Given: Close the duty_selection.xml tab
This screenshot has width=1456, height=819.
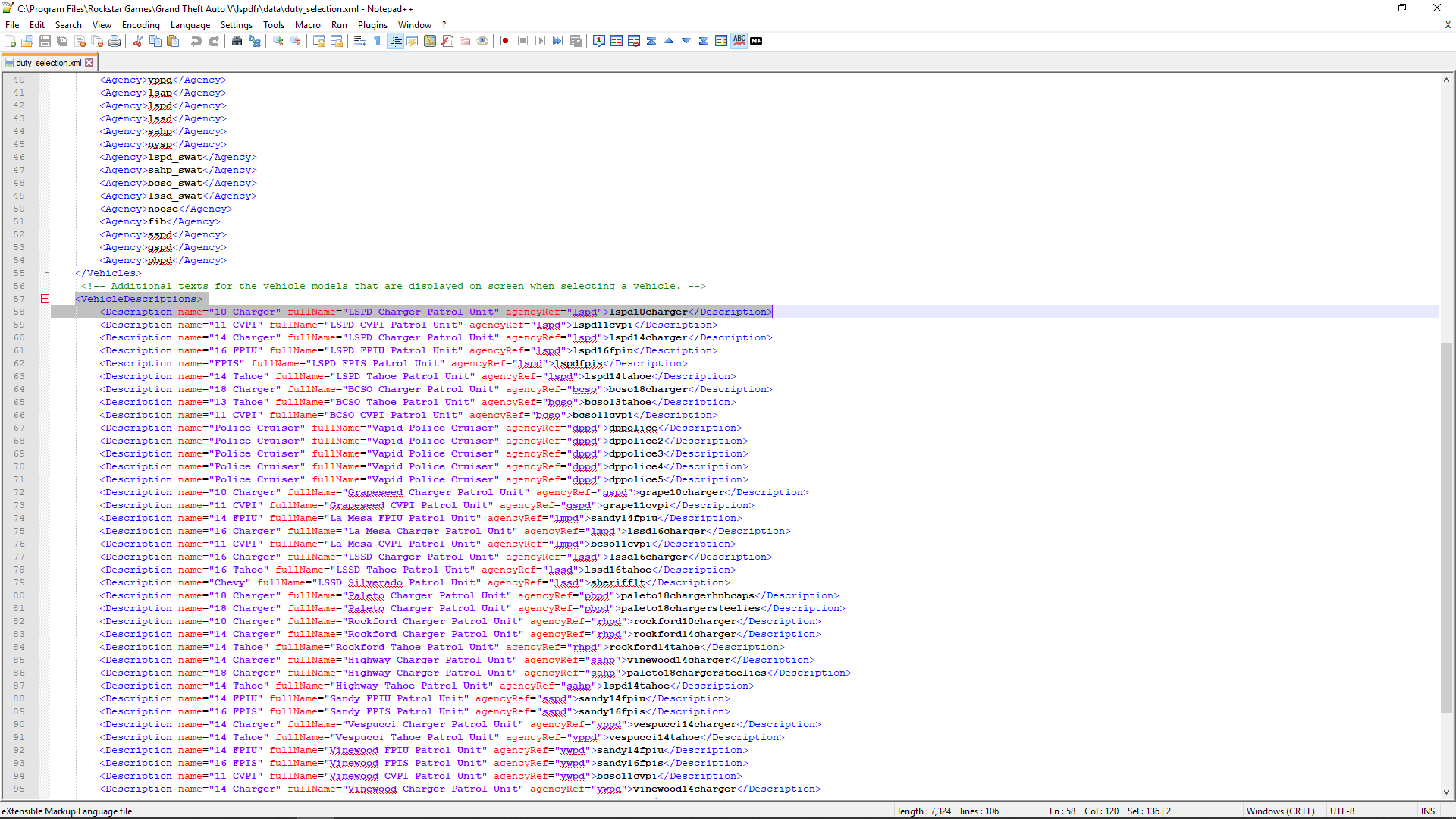Looking at the screenshot, I should 89,63.
